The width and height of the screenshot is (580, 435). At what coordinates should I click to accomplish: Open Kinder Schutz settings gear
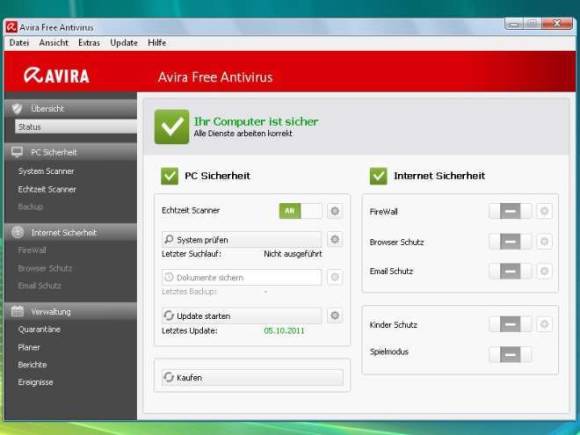tap(544, 324)
